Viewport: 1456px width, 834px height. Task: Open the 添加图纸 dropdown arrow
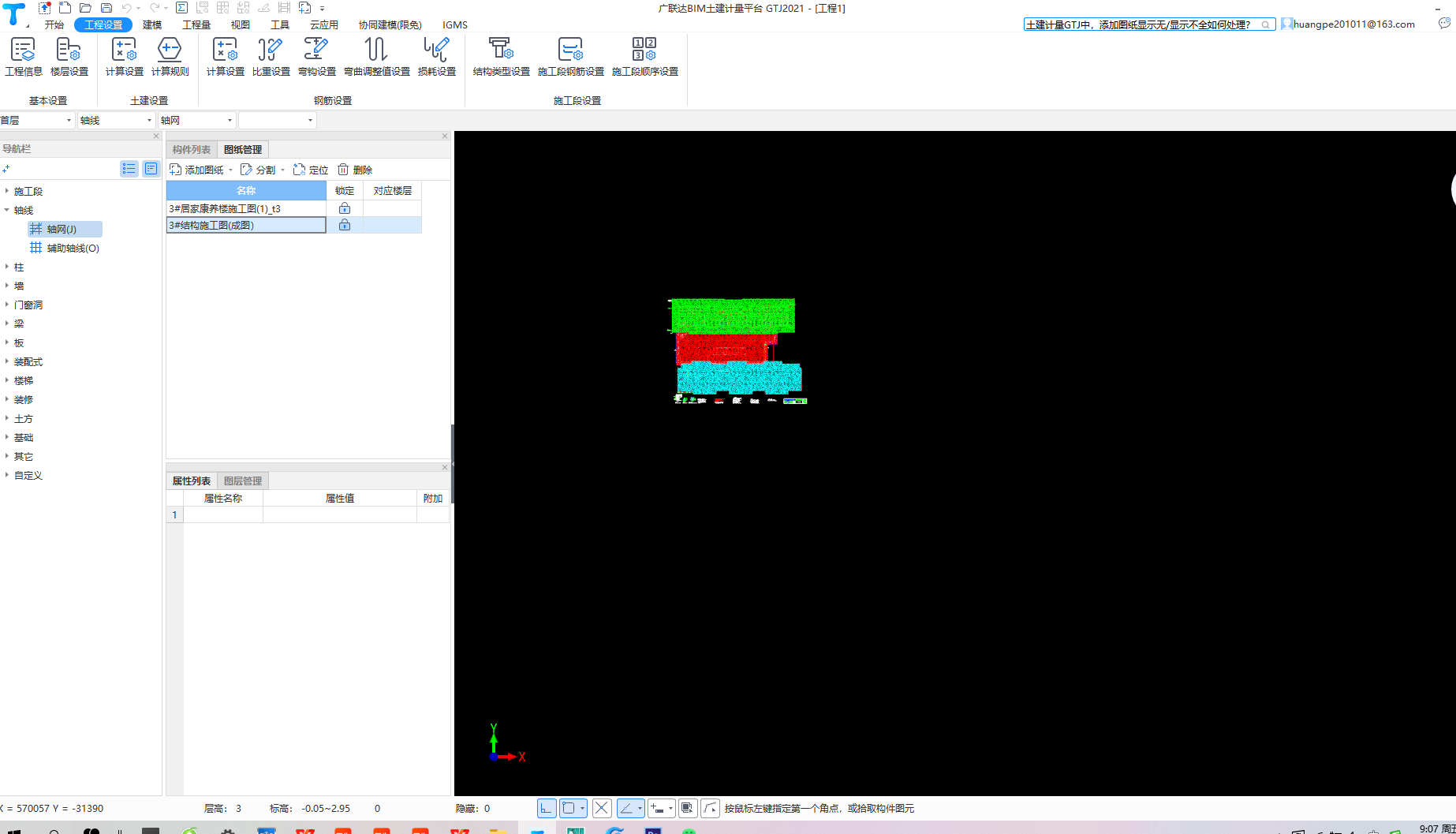[230, 170]
